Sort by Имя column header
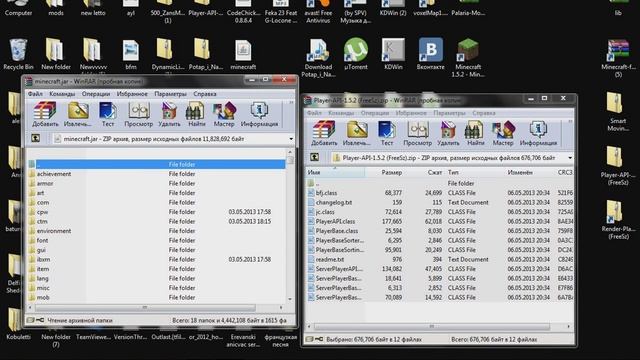This screenshot has width=640, height=360. (x=335, y=173)
